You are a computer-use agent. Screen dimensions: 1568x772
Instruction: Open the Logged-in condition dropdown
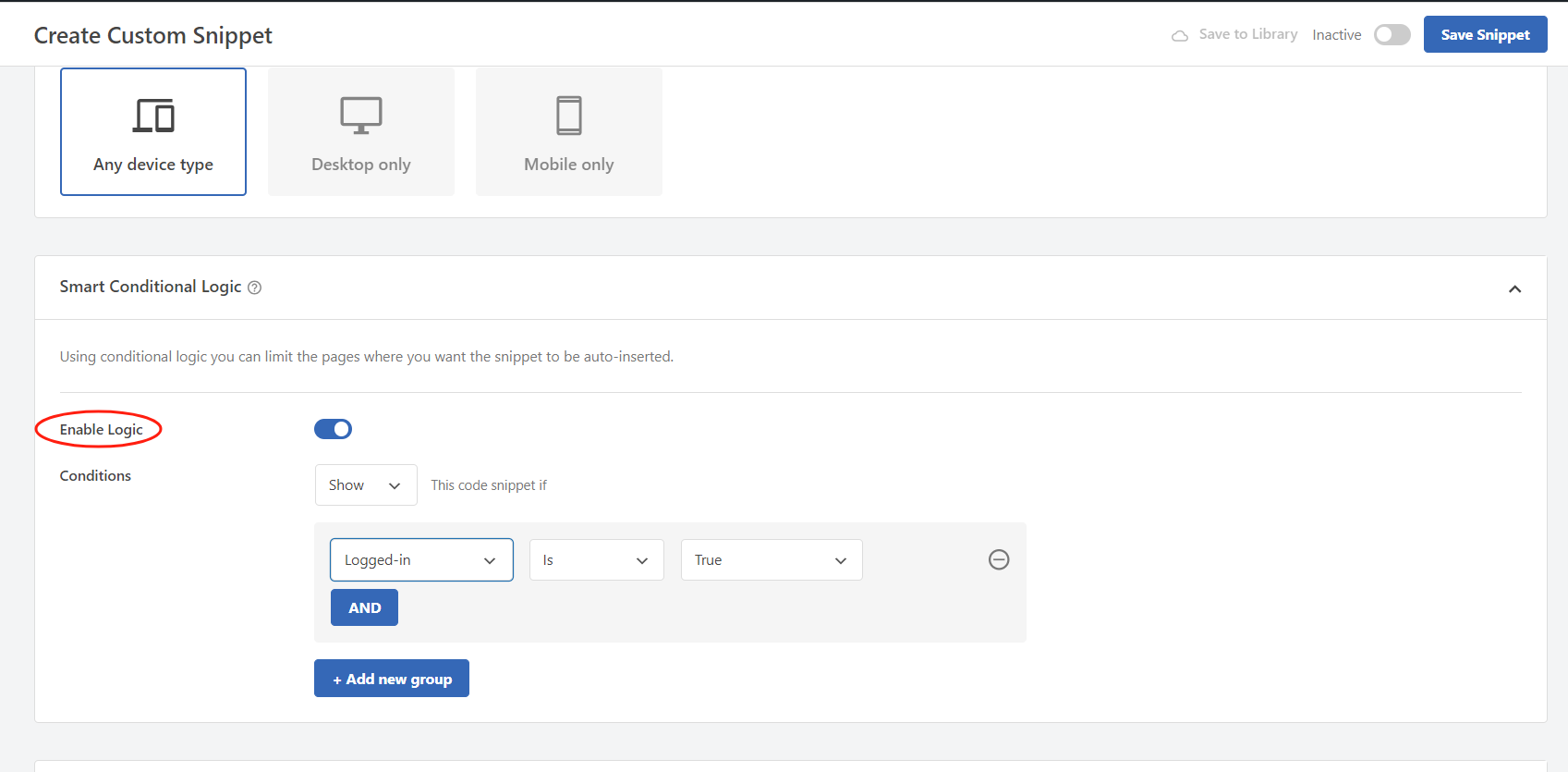421,560
